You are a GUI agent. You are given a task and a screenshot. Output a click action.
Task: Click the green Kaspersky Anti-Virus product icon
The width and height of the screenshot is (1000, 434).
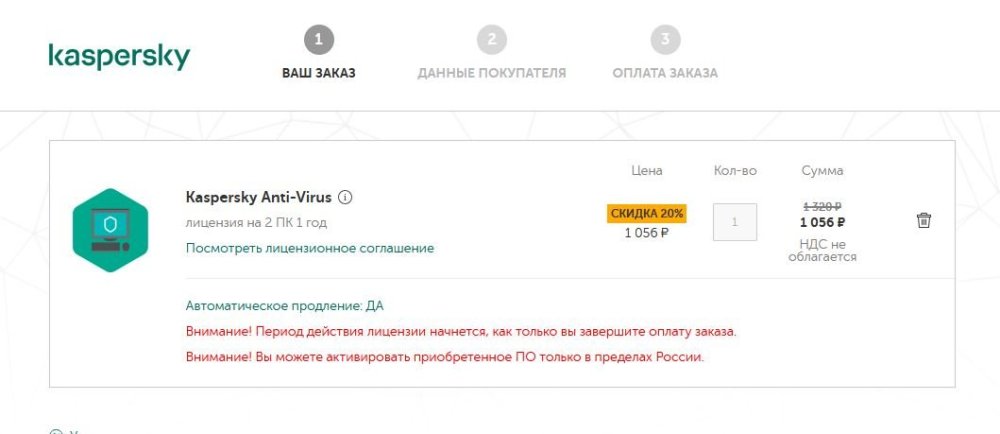click(110, 230)
